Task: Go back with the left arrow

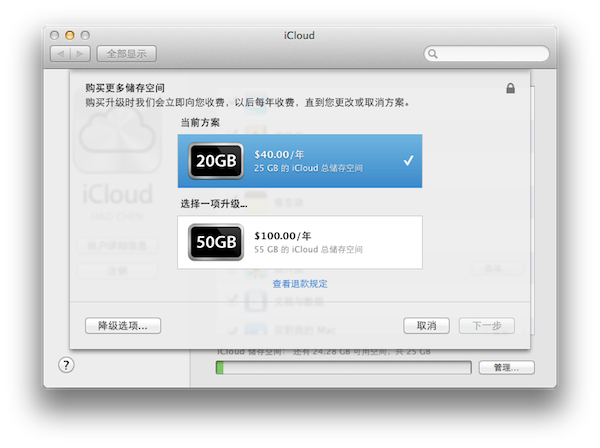Action: (x=60, y=54)
